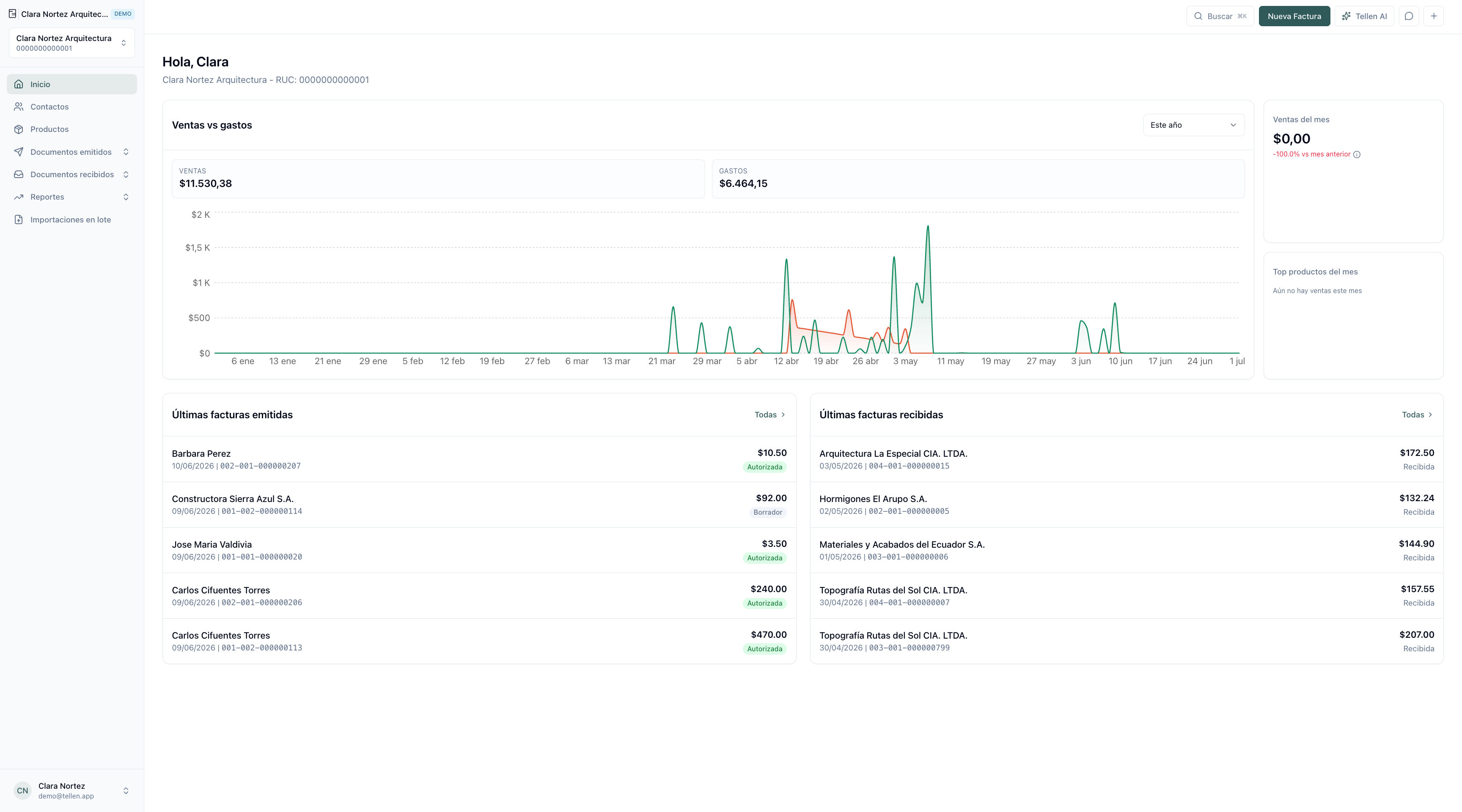Click the CN user avatar

click(22, 790)
